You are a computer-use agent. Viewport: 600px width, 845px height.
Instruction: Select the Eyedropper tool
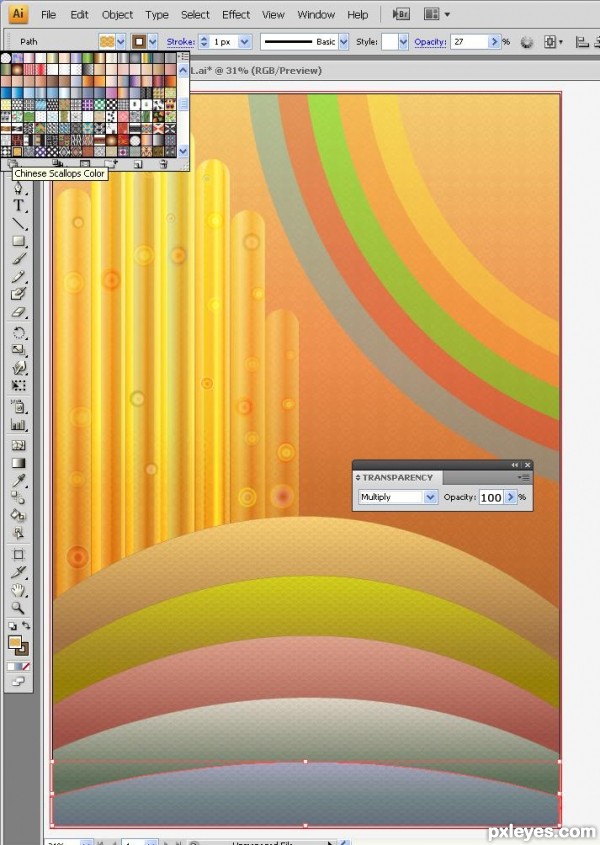18,480
